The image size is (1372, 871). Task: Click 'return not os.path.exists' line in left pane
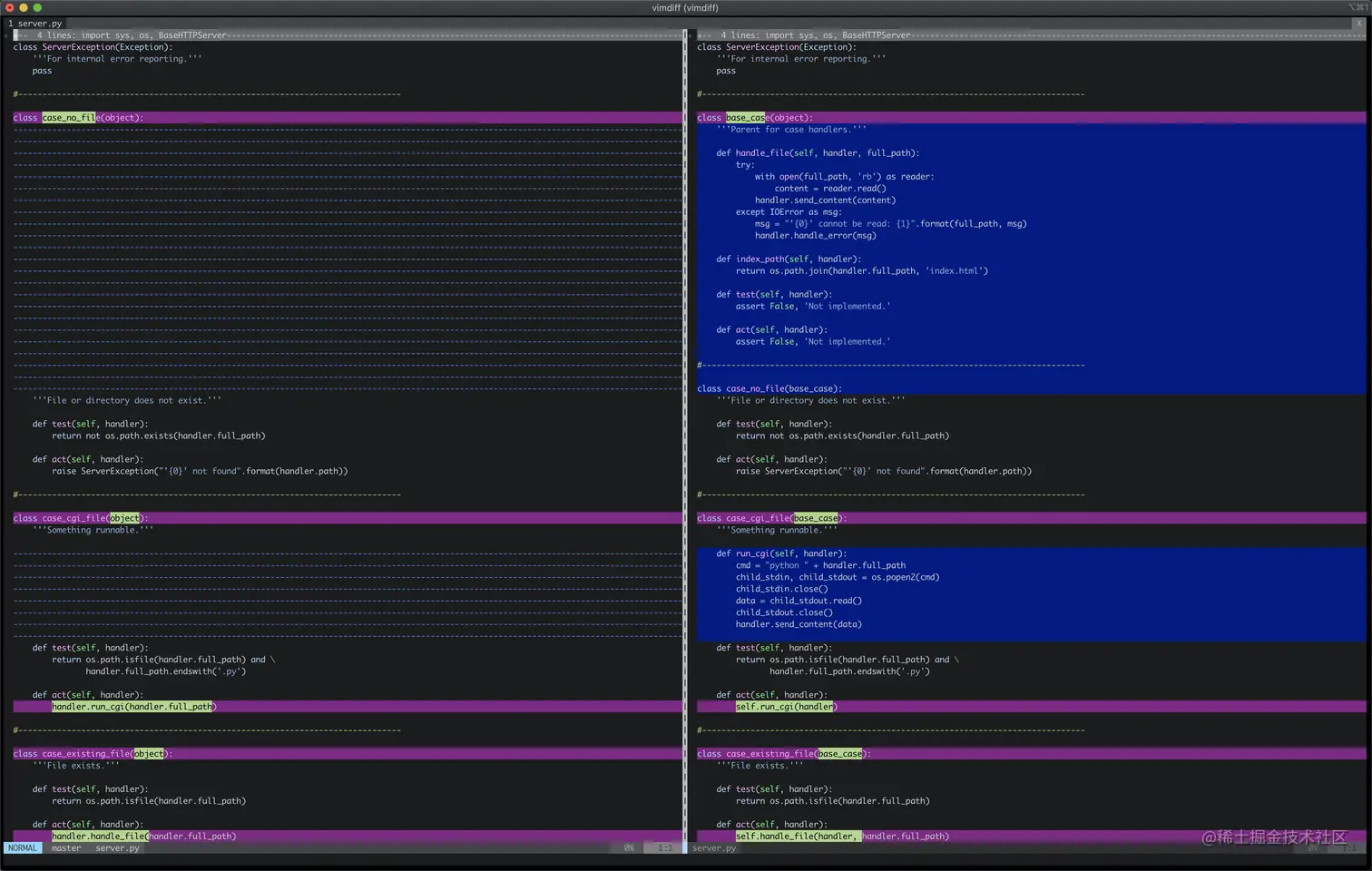click(x=158, y=436)
